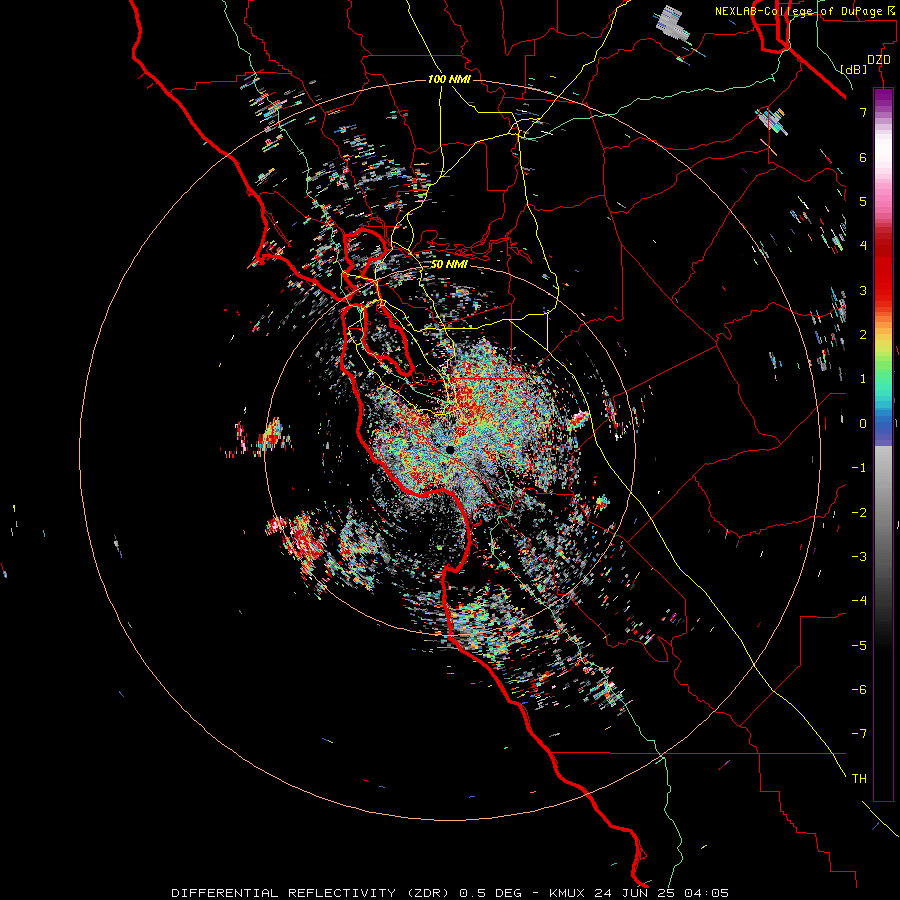Click the "5" value on color scale

[863, 201]
